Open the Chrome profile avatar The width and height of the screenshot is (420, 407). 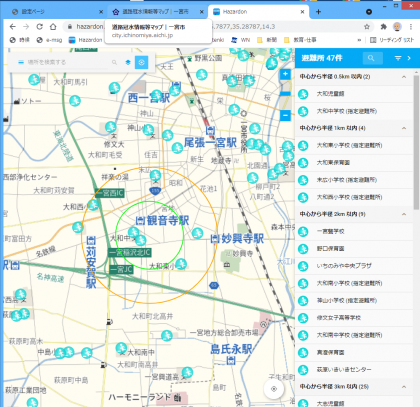(397, 27)
